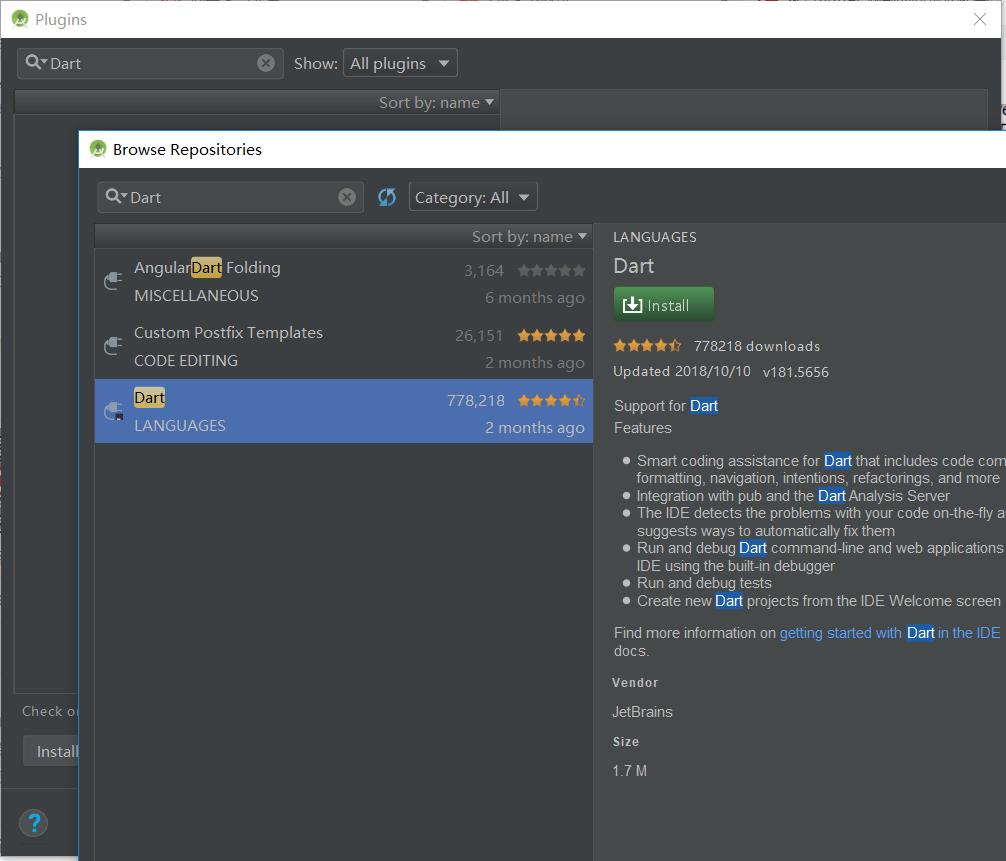Image resolution: width=1006 pixels, height=861 pixels.
Task: Click the Dart plugin icon in list
Action: (x=114, y=411)
